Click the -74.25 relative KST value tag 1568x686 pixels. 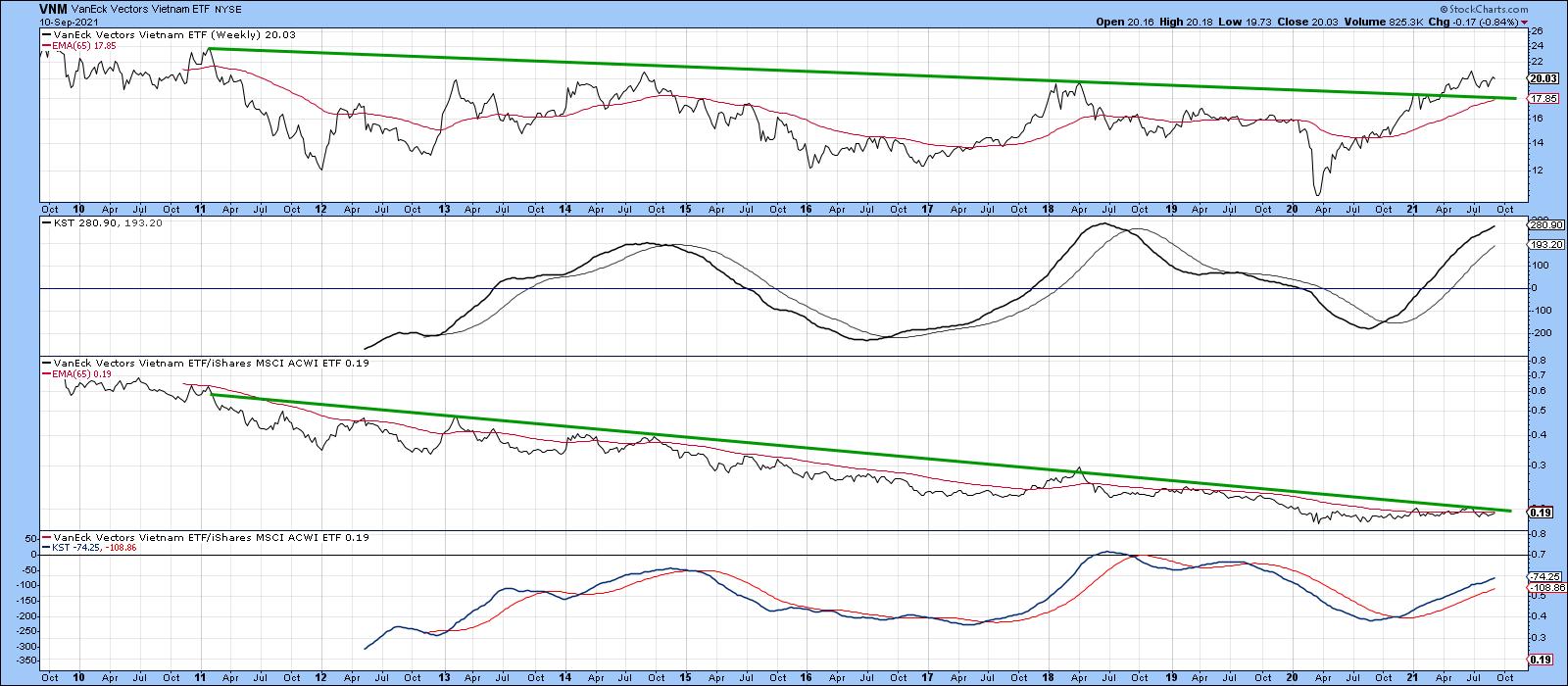coord(1543,577)
